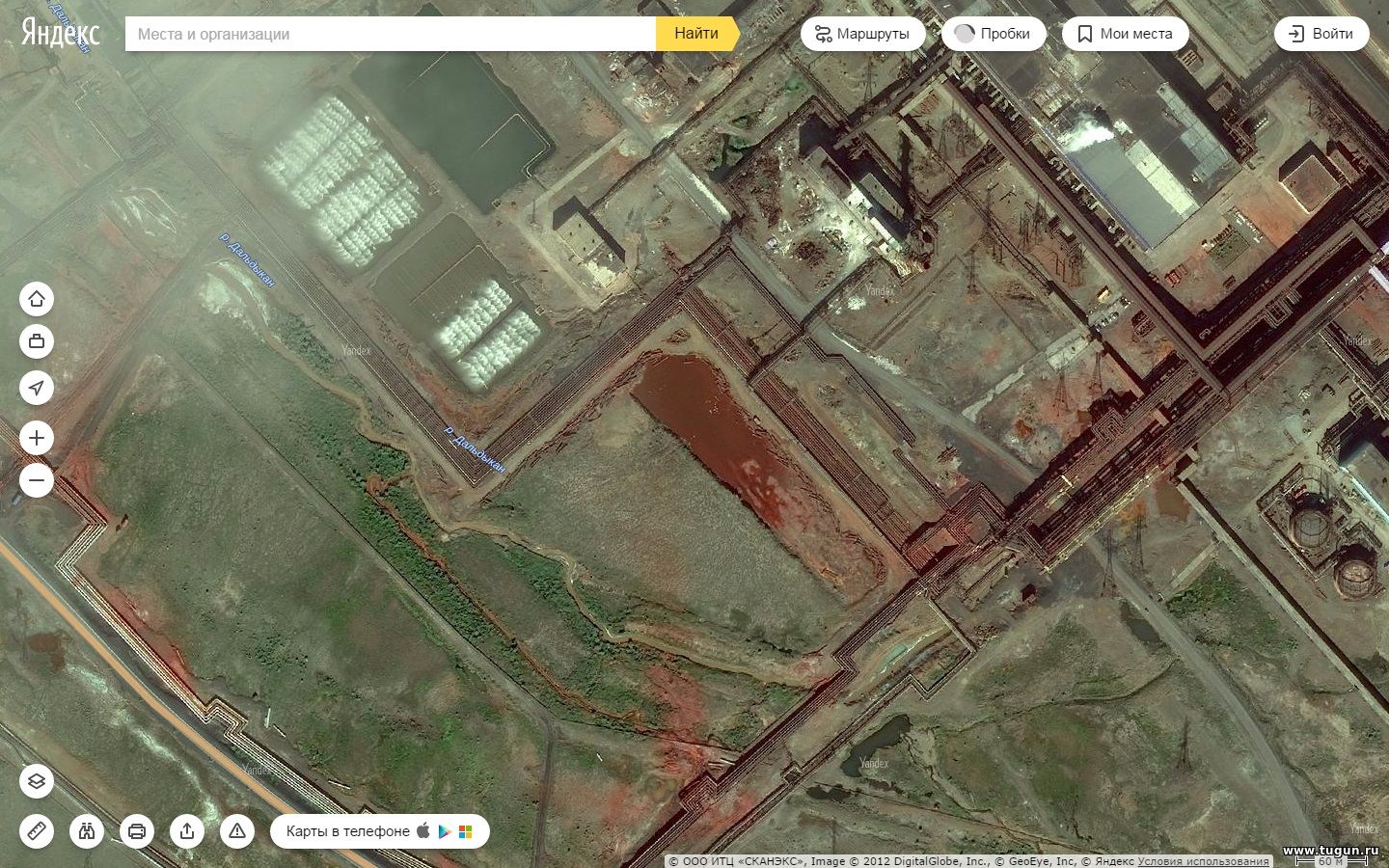Viewport: 1389px width, 868px height.
Task: Focus the 'Места и организации' search field
Action: pyautogui.click(x=391, y=34)
